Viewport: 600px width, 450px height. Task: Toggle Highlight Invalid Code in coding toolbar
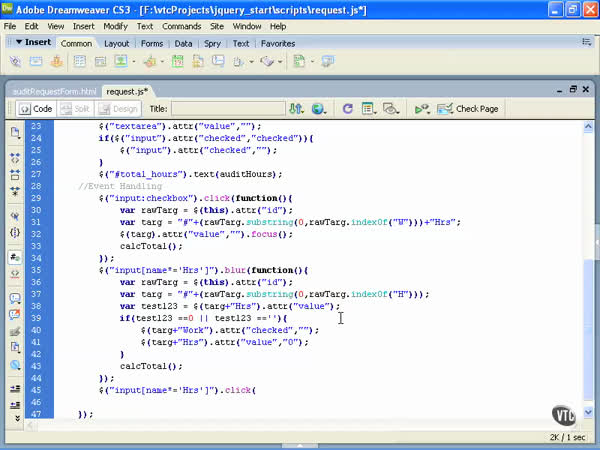pyautogui.click(x=15, y=274)
